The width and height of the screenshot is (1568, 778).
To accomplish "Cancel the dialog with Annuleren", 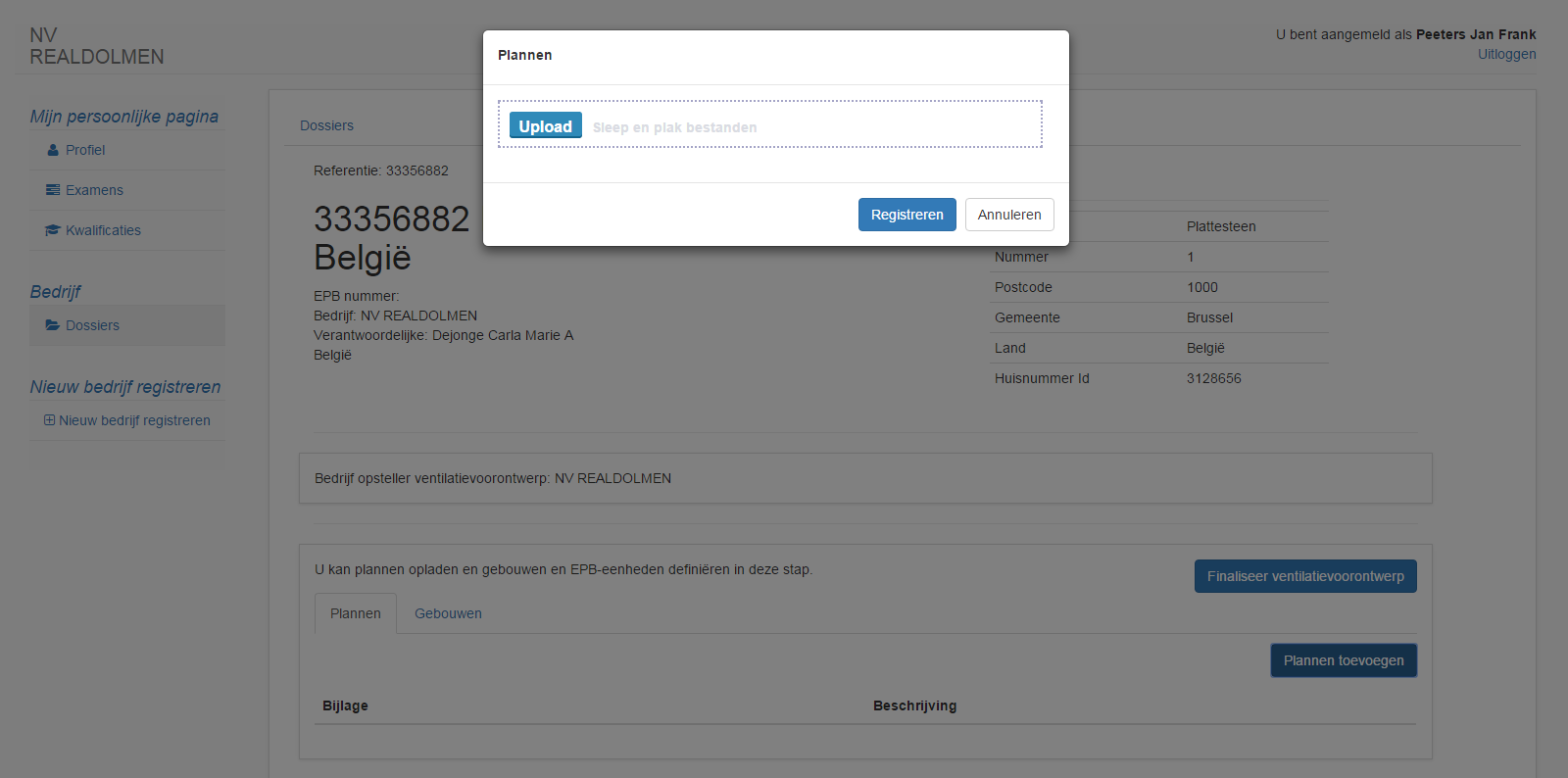I will tap(1008, 215).
